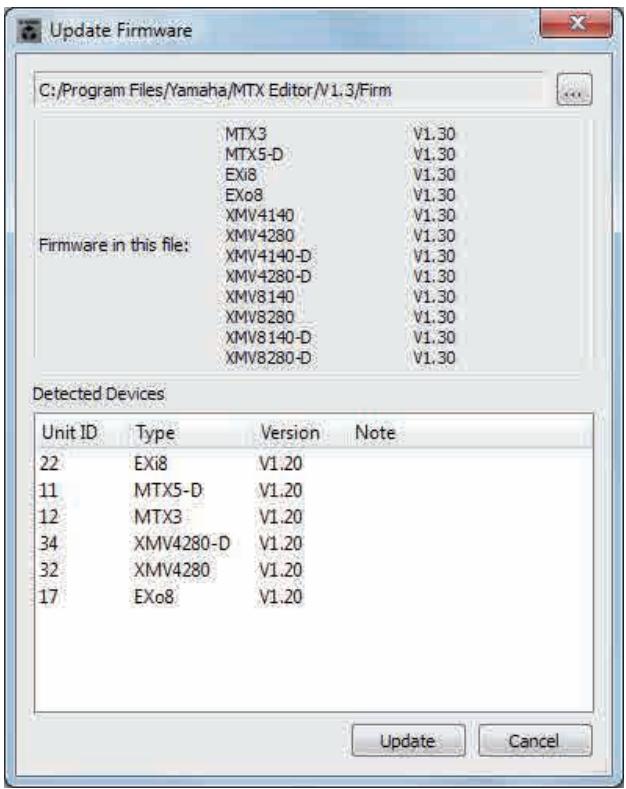Click the 'Firmware in this file:' label
Image resolution: width=626 pixels, height=789 pixels.
tap(114, 246)
